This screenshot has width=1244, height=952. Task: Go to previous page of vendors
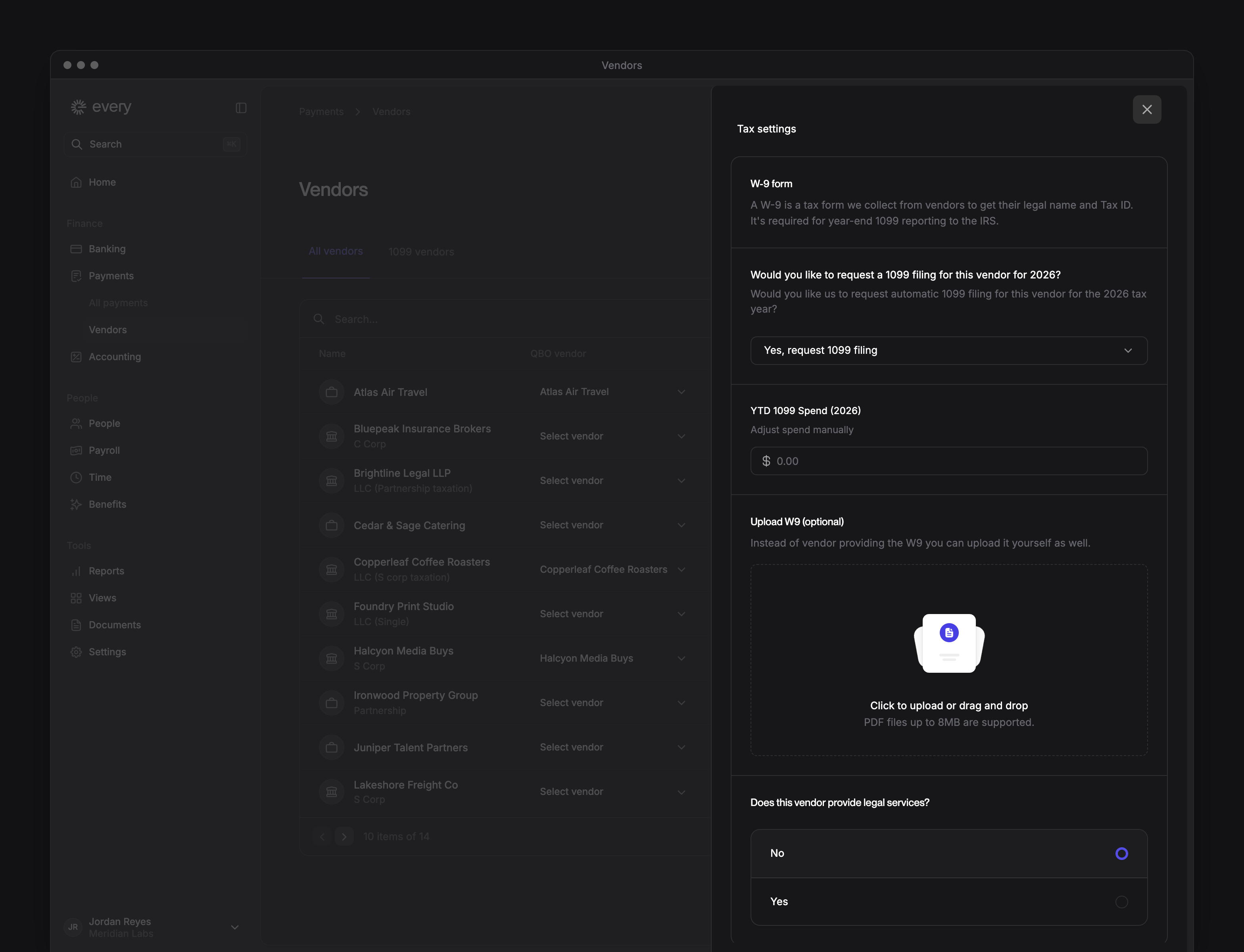pyautogui.click(x=323, y=837)
